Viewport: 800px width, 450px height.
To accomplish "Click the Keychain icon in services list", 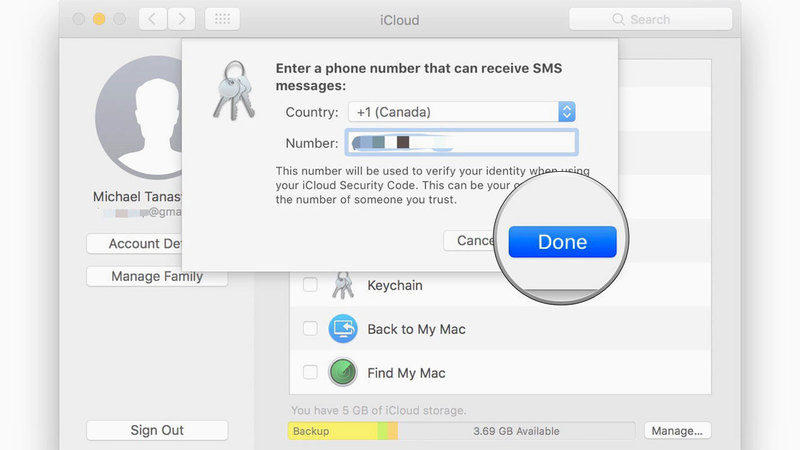I will coord(343,285).
